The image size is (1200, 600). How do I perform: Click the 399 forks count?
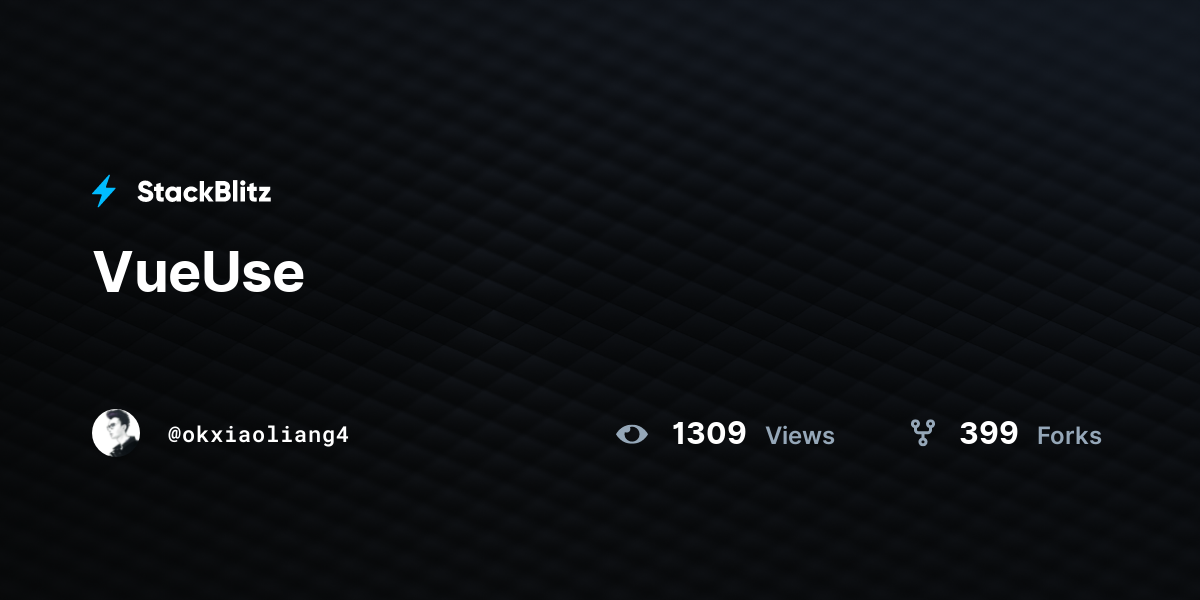click(x=989, y=434)
